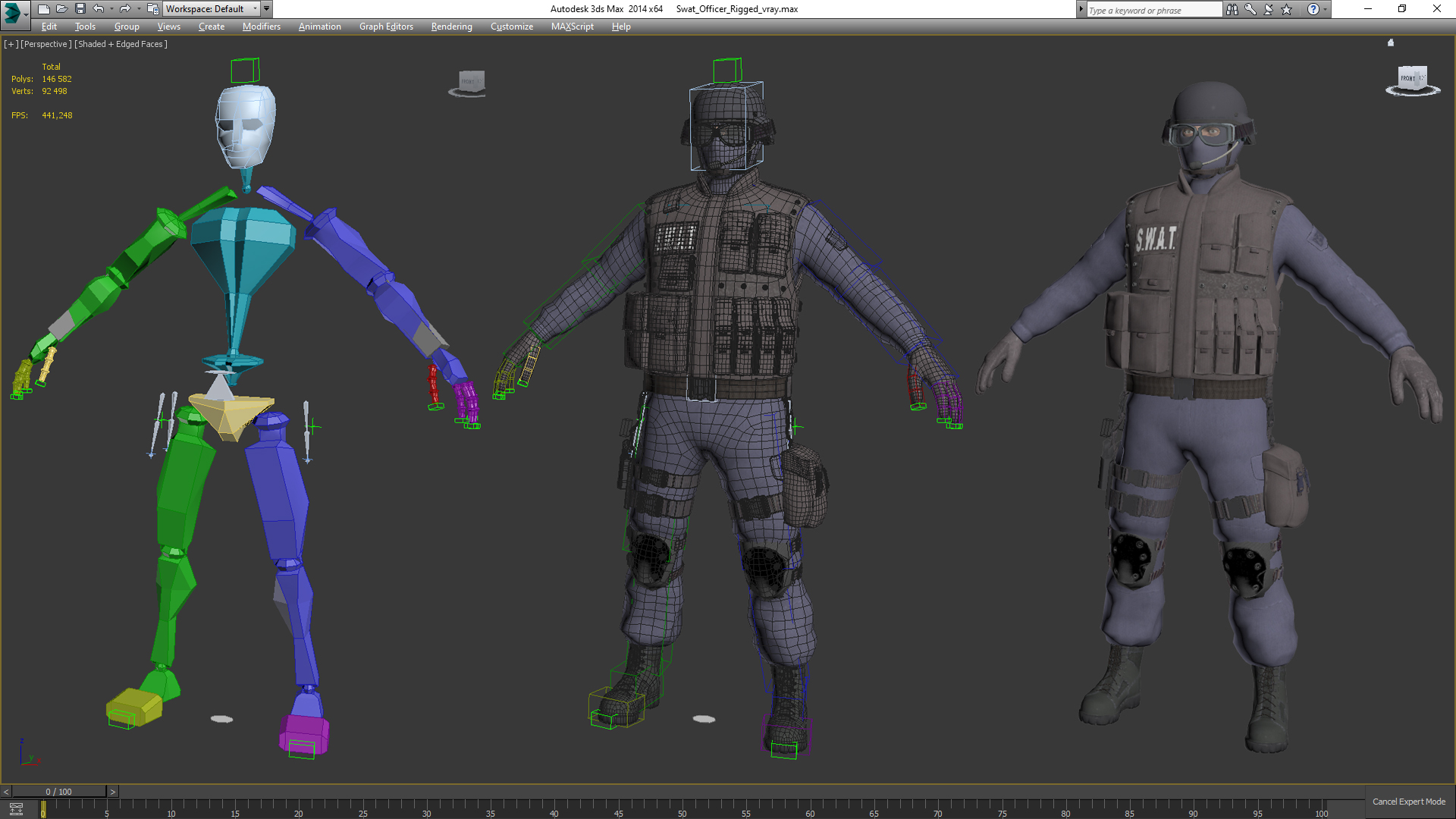Expand the InfoCenter search arrow
The image size is (1456, 819).
pyautogui.click(x=1081, y=9)
